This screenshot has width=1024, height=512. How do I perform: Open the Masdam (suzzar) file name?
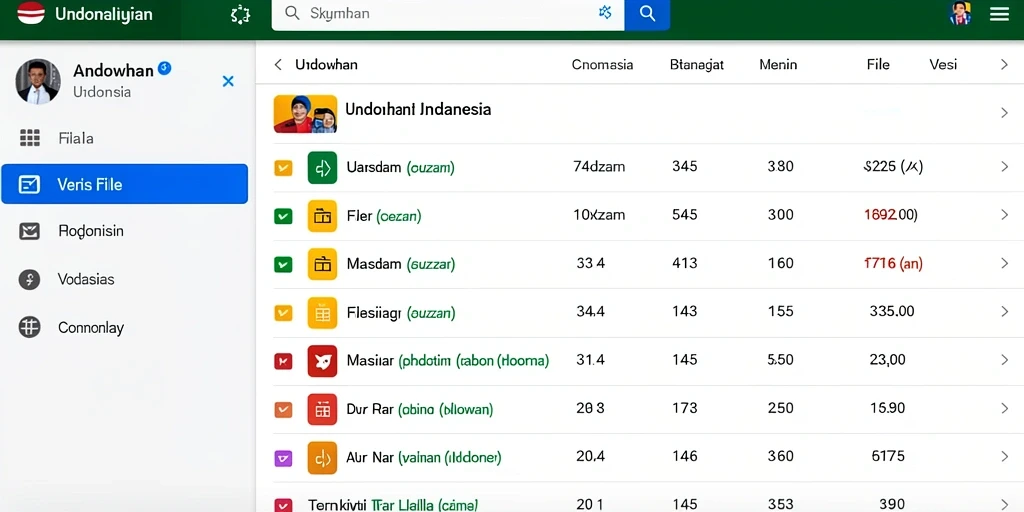coord(401,264)
